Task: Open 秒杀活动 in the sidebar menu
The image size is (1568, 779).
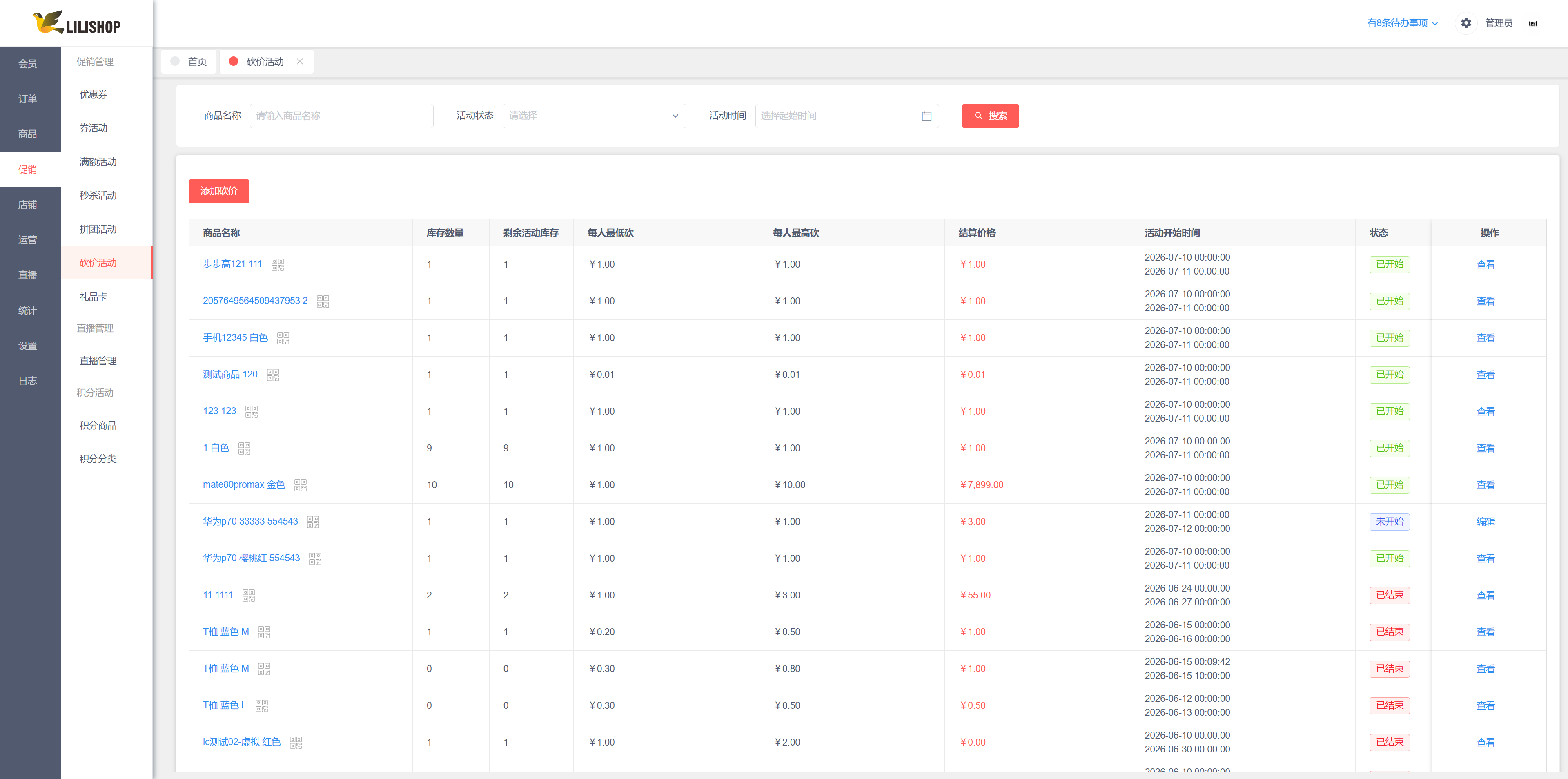Action: click(x=98, y=196)
